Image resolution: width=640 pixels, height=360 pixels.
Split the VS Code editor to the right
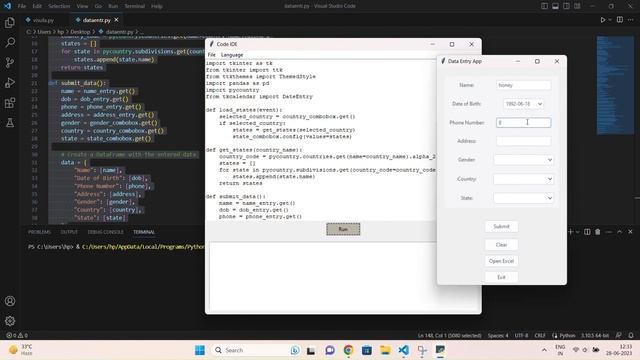[620, 20]
